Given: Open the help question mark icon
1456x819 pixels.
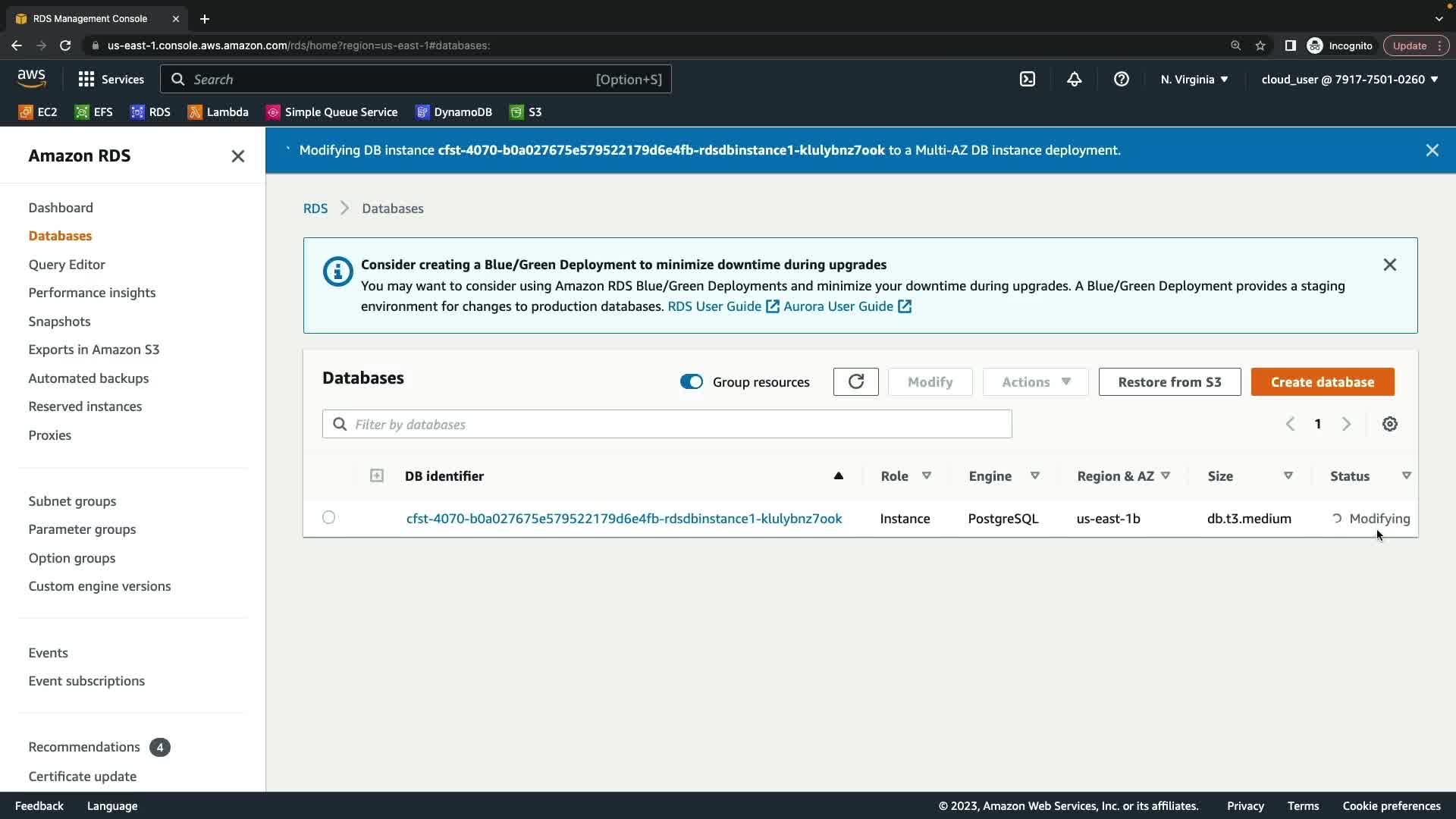Looking at the screenshot, I should [x=1121, y=79].
